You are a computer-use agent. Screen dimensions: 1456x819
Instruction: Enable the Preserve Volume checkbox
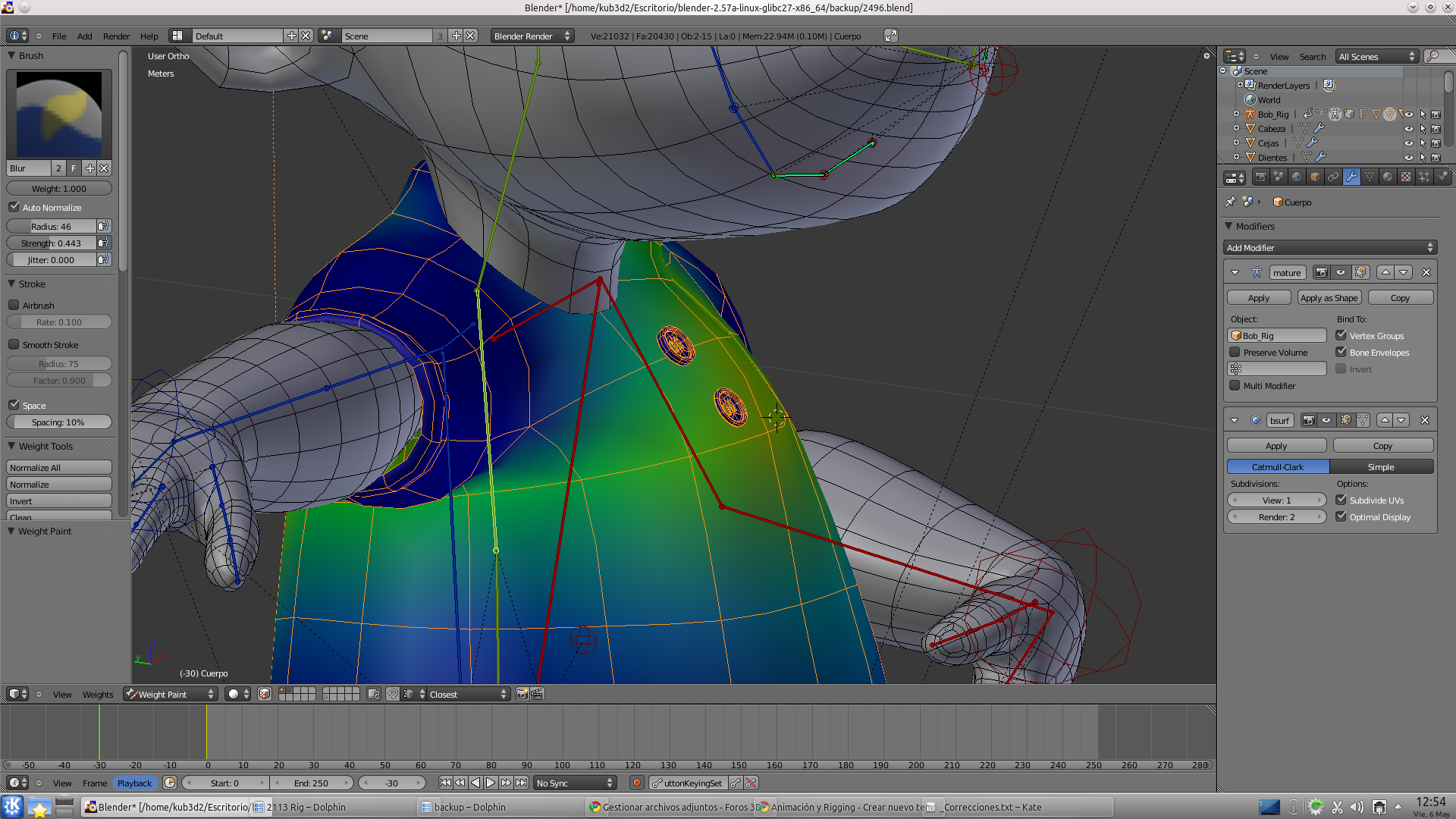tap(1235, 352)
